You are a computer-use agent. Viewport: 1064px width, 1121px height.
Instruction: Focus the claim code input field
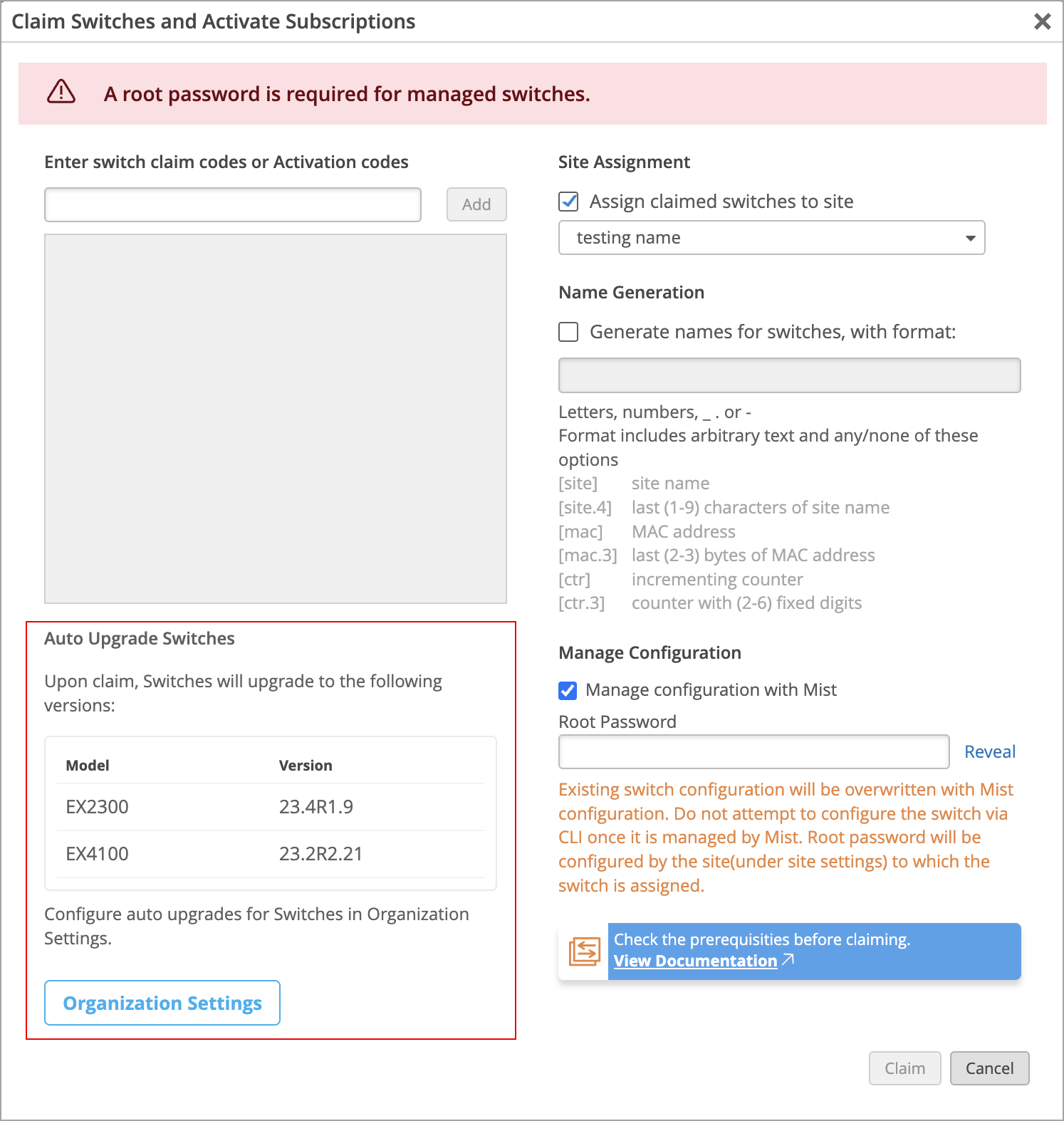coord(233,204)
